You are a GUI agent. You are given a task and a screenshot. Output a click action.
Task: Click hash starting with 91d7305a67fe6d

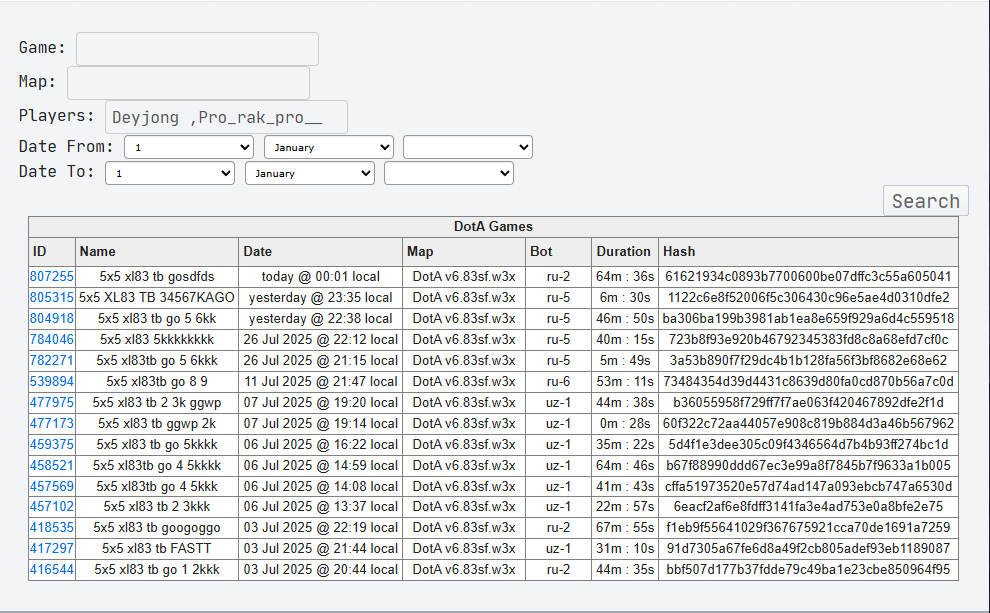click(808, 548)
